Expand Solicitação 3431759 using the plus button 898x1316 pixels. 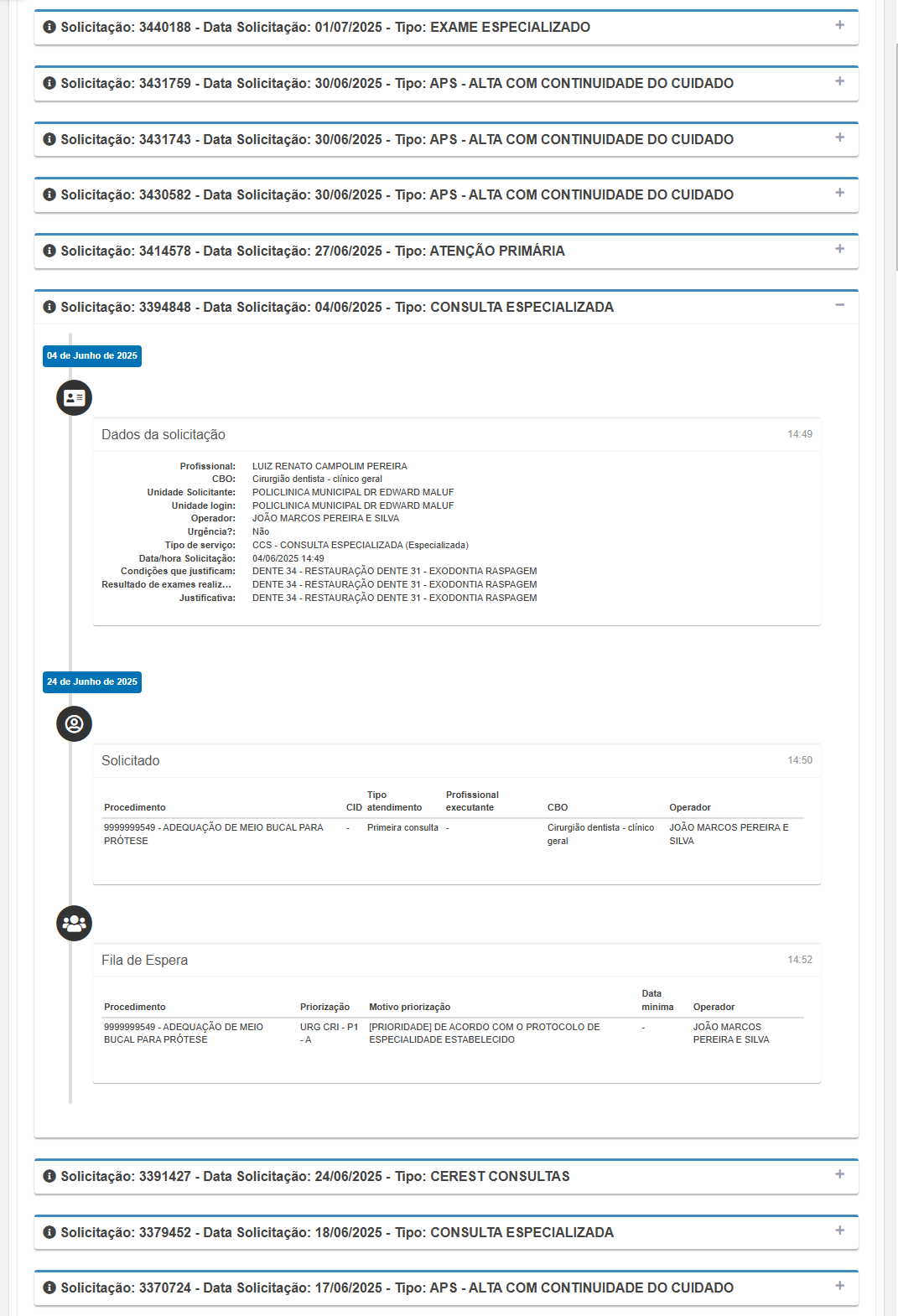click(x=839, y=81)
